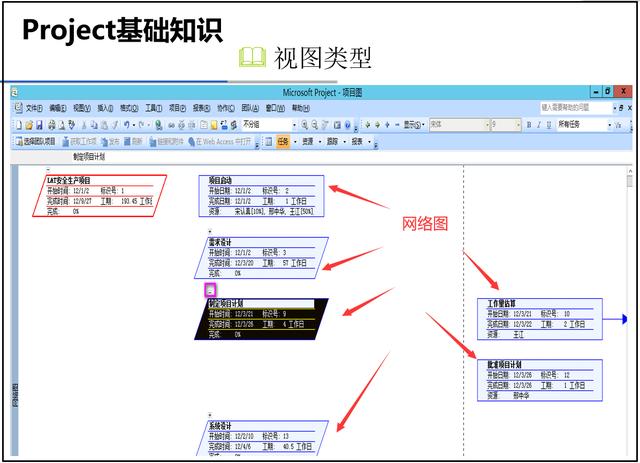Indent the task with the green right arrow
640x463 pixels.
coord(377,125)
